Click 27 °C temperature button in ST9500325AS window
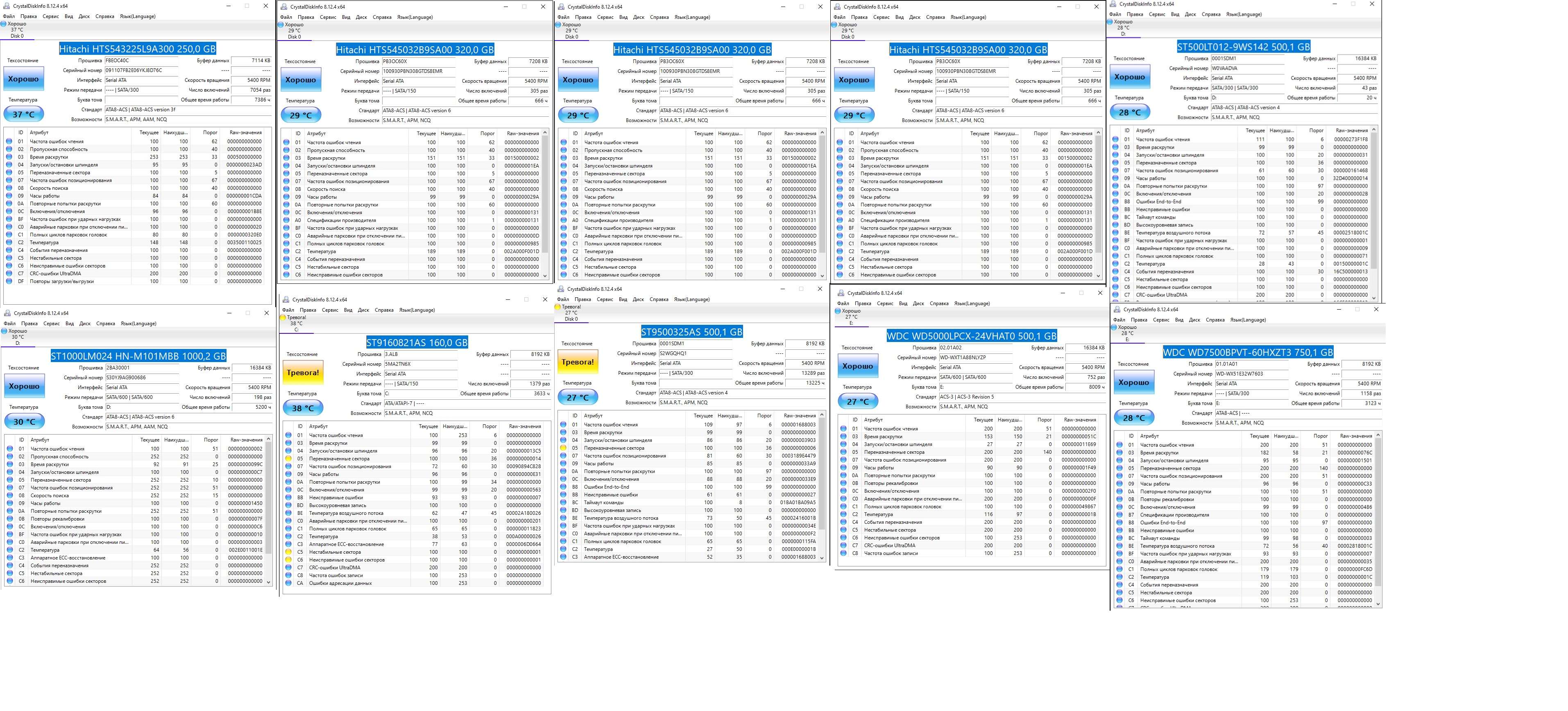Viewport: 1568px width, 711px height. tap(578, 398)
